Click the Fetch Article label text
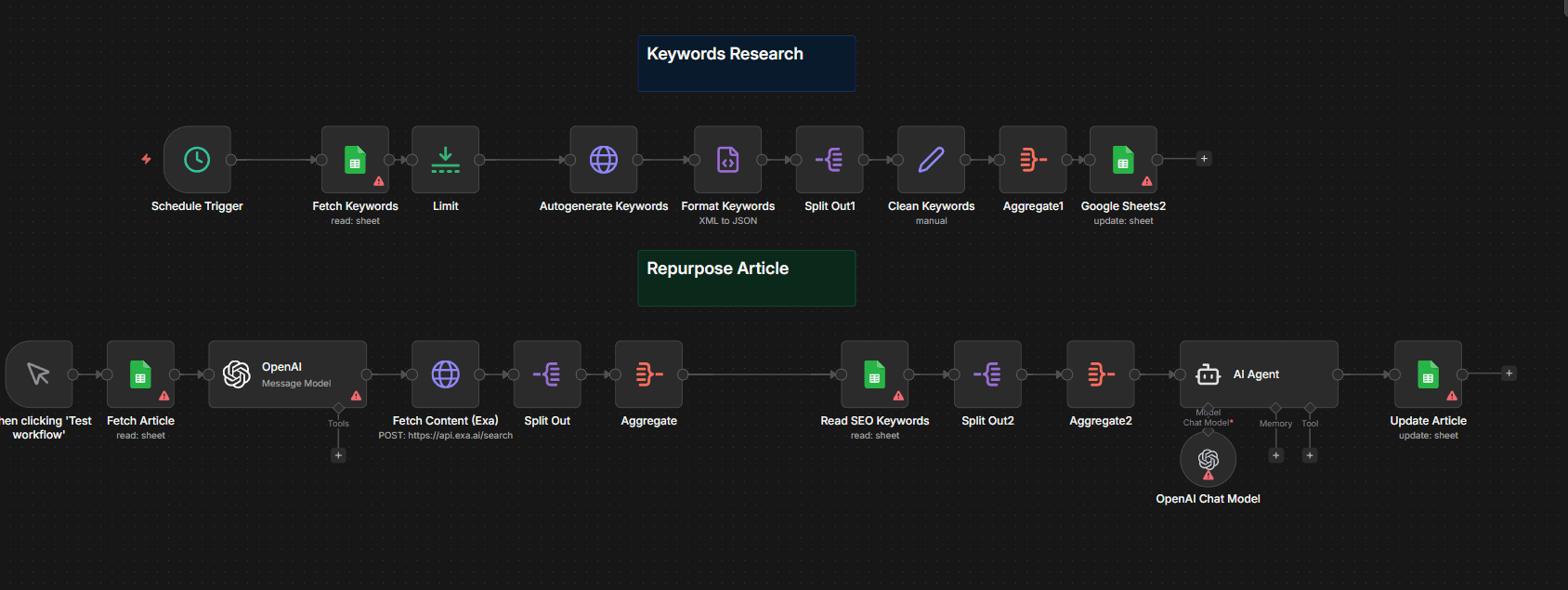The width and height of the screenshot is (1568, 590). (140, 421)
